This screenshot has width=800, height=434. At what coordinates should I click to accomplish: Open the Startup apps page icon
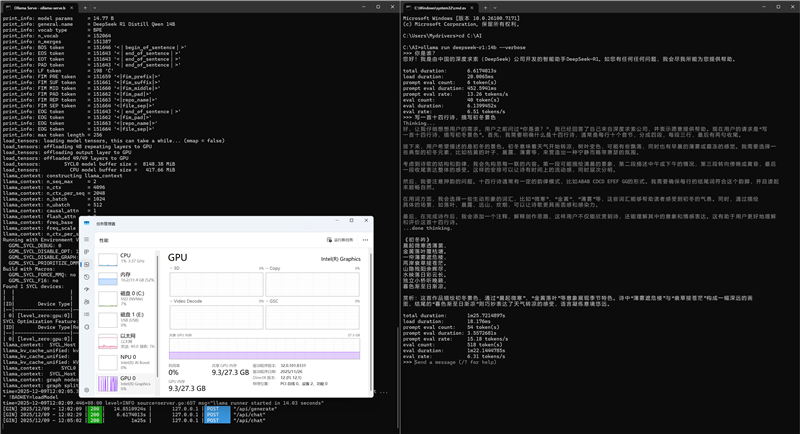(x=87, y=291)
